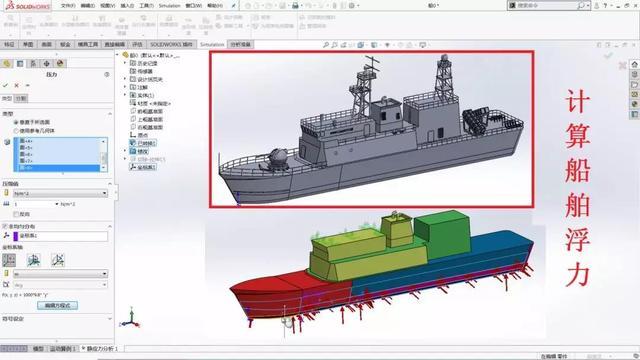
Task: Click the print icon in the top toolbar
Action: point(295,6)
